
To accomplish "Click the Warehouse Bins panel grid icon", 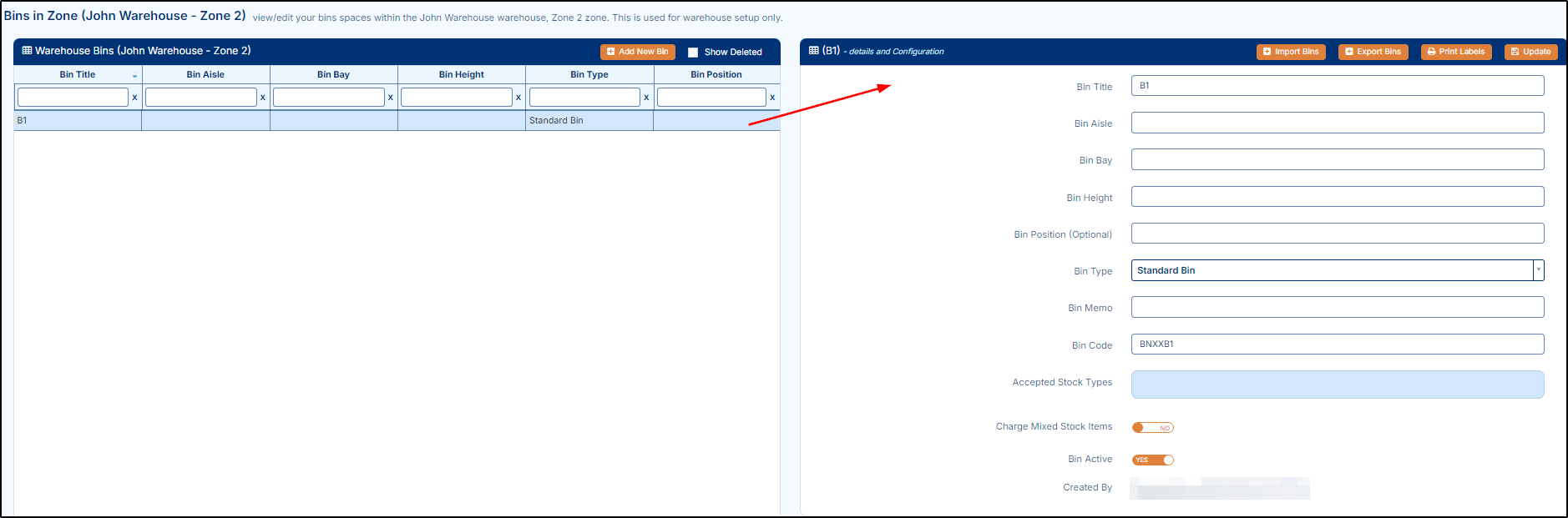I will click(27, 51).
